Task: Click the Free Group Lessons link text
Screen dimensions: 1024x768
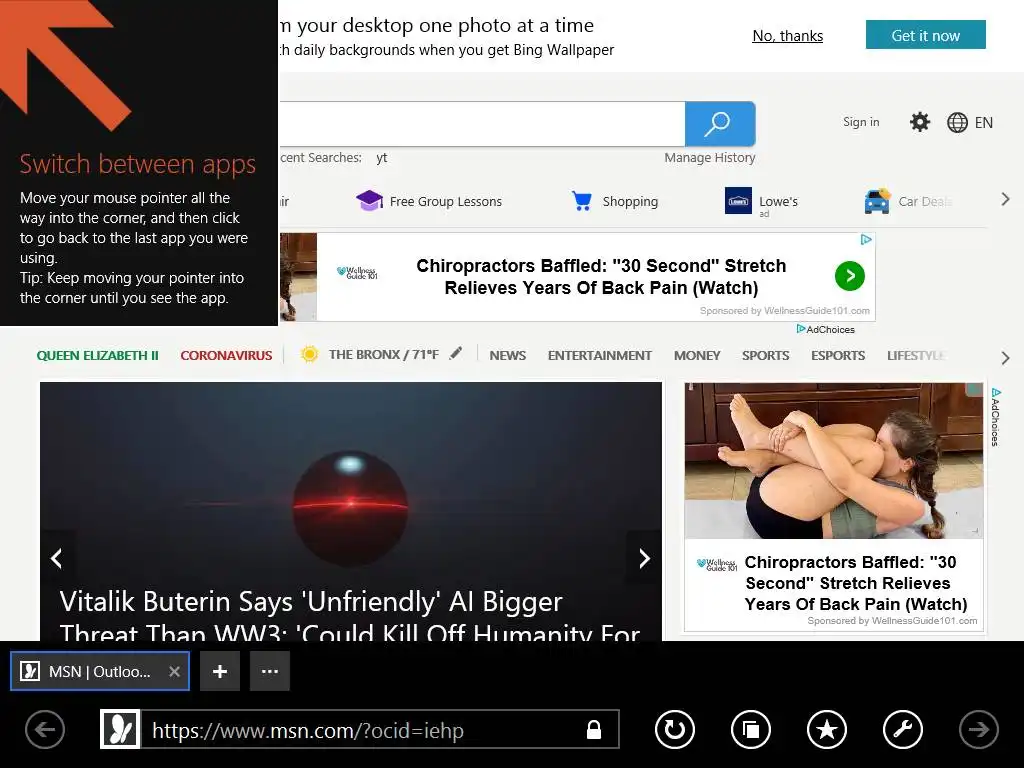Action: click(445, 201)
